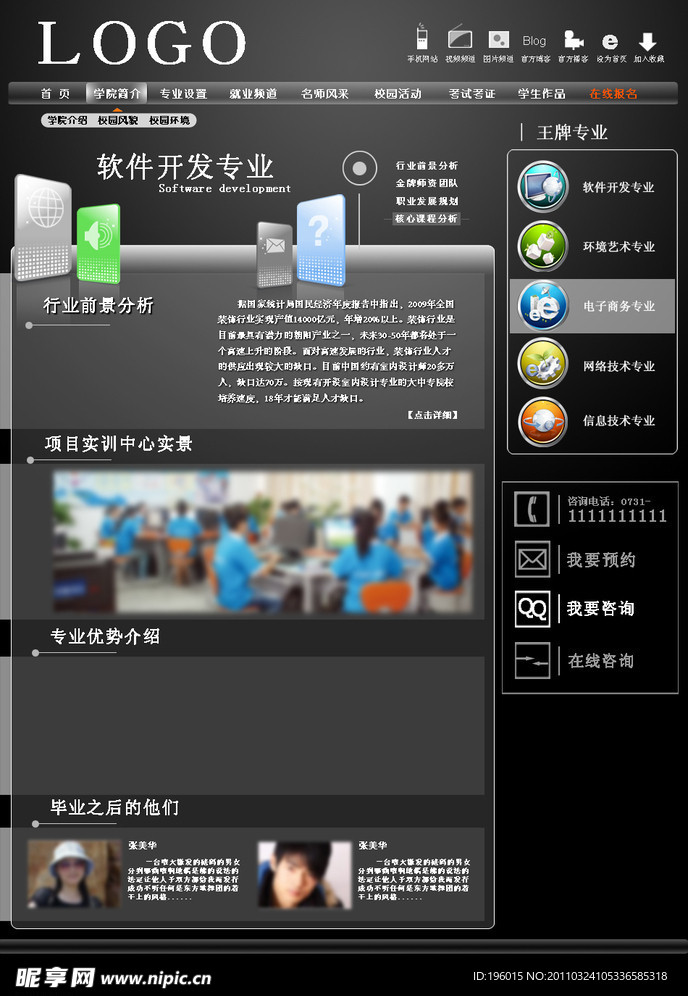This screenshot has width=688, height=996.
Task: Click the orange information technology major icon (信息技术专业)
Action: 543,421
